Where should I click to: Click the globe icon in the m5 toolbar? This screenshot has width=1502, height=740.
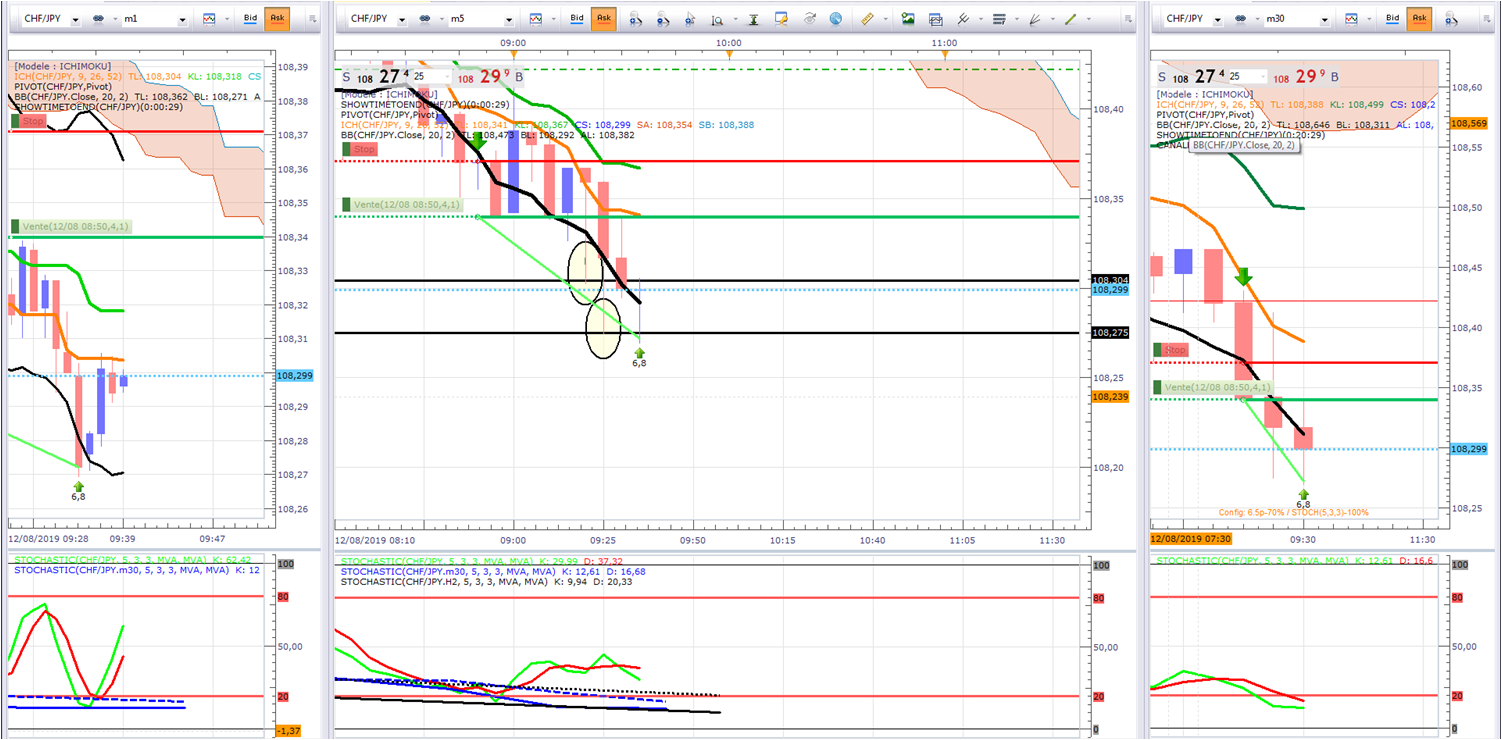tap(836, 19)
